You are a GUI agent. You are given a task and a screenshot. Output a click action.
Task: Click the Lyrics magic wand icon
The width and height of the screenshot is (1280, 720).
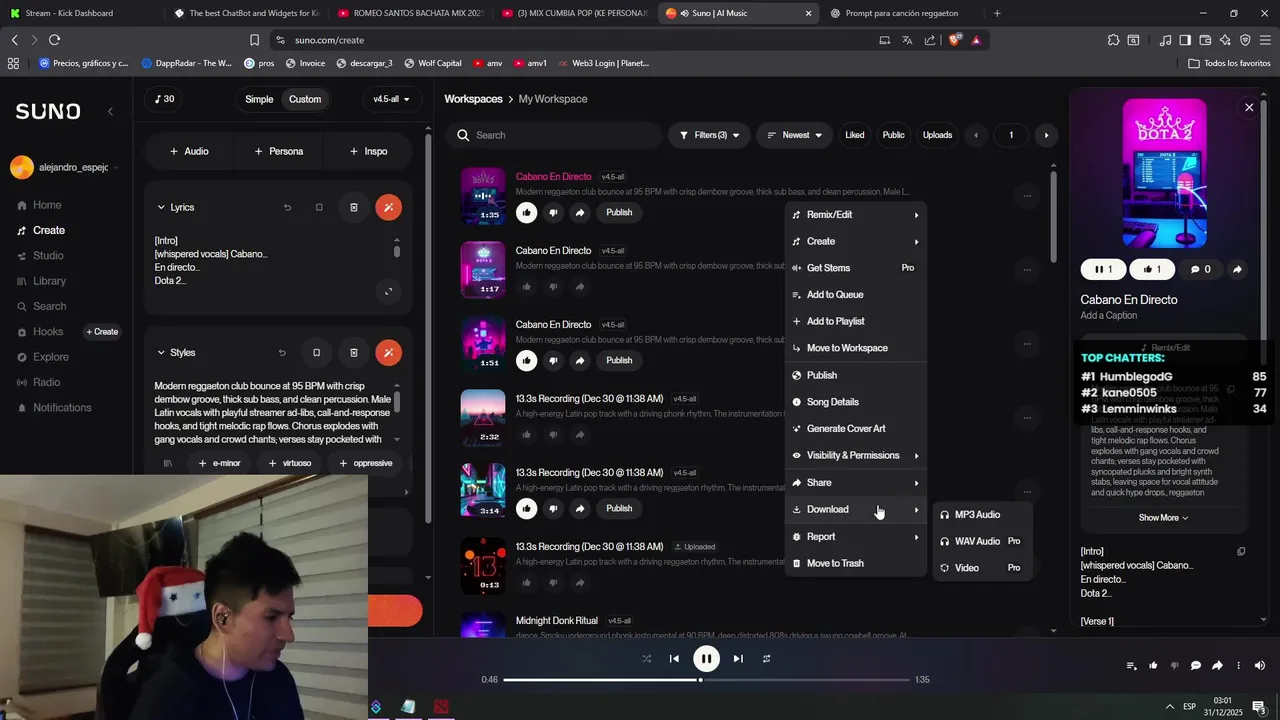(x=388, y=207)
